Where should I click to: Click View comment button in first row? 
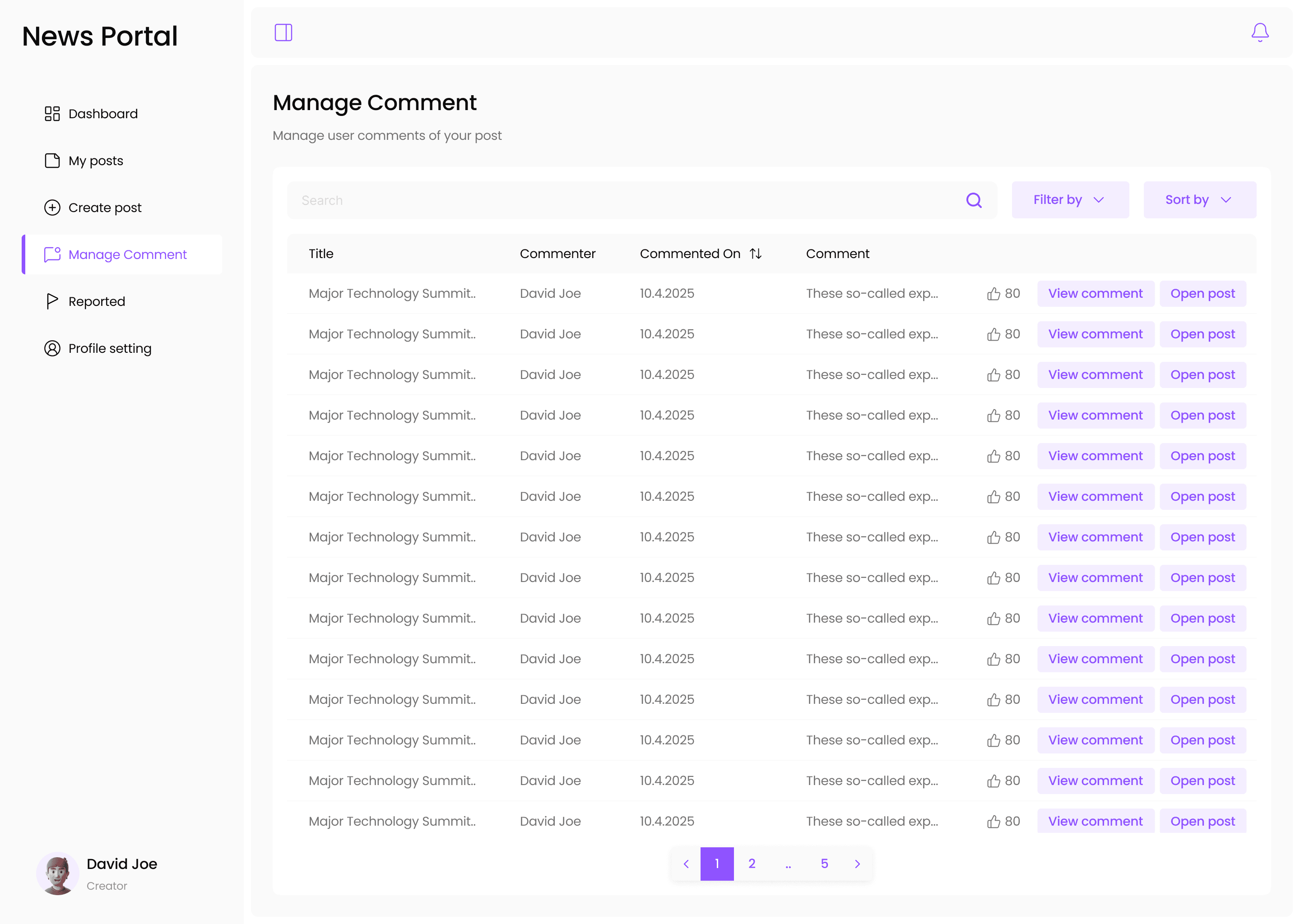(x=1095, y=294)
